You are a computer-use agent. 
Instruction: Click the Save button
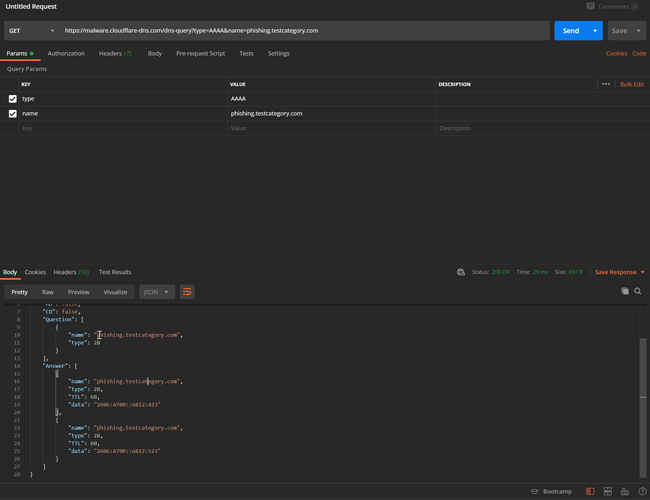click(620, 31)
